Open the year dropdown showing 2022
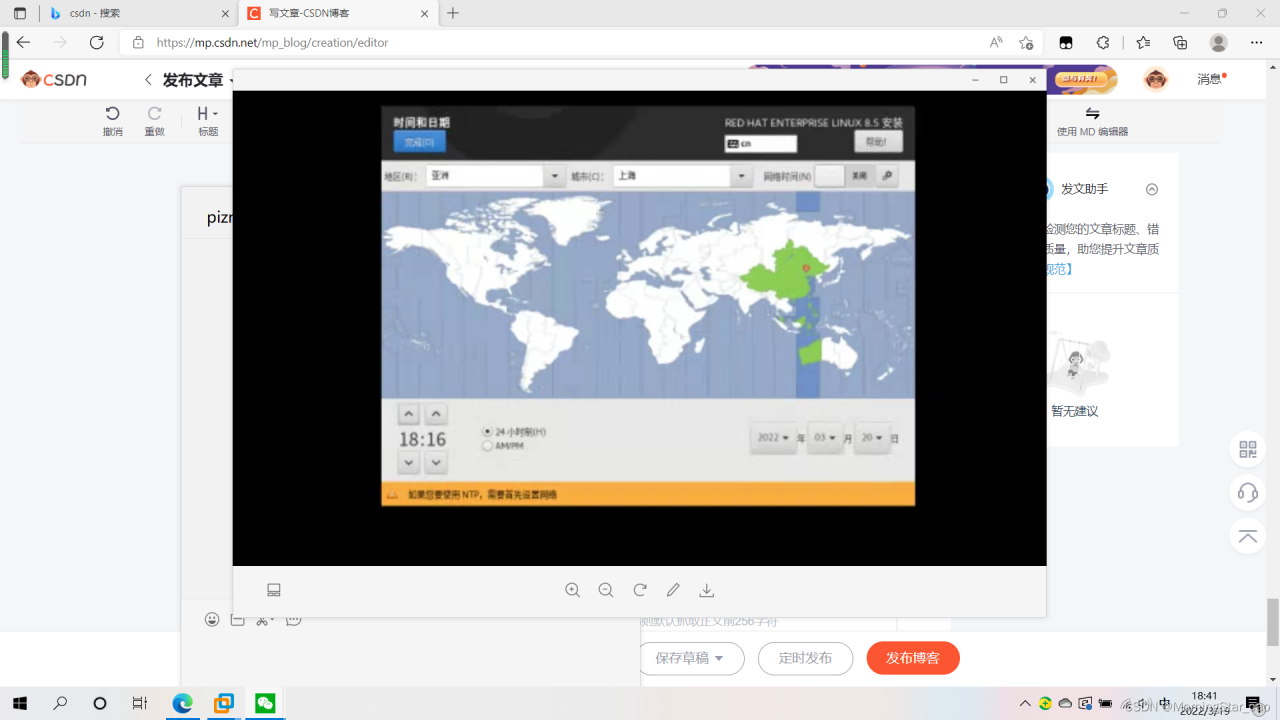The width and height of the screenshot is (1280, 720). [x=774, y=438]
